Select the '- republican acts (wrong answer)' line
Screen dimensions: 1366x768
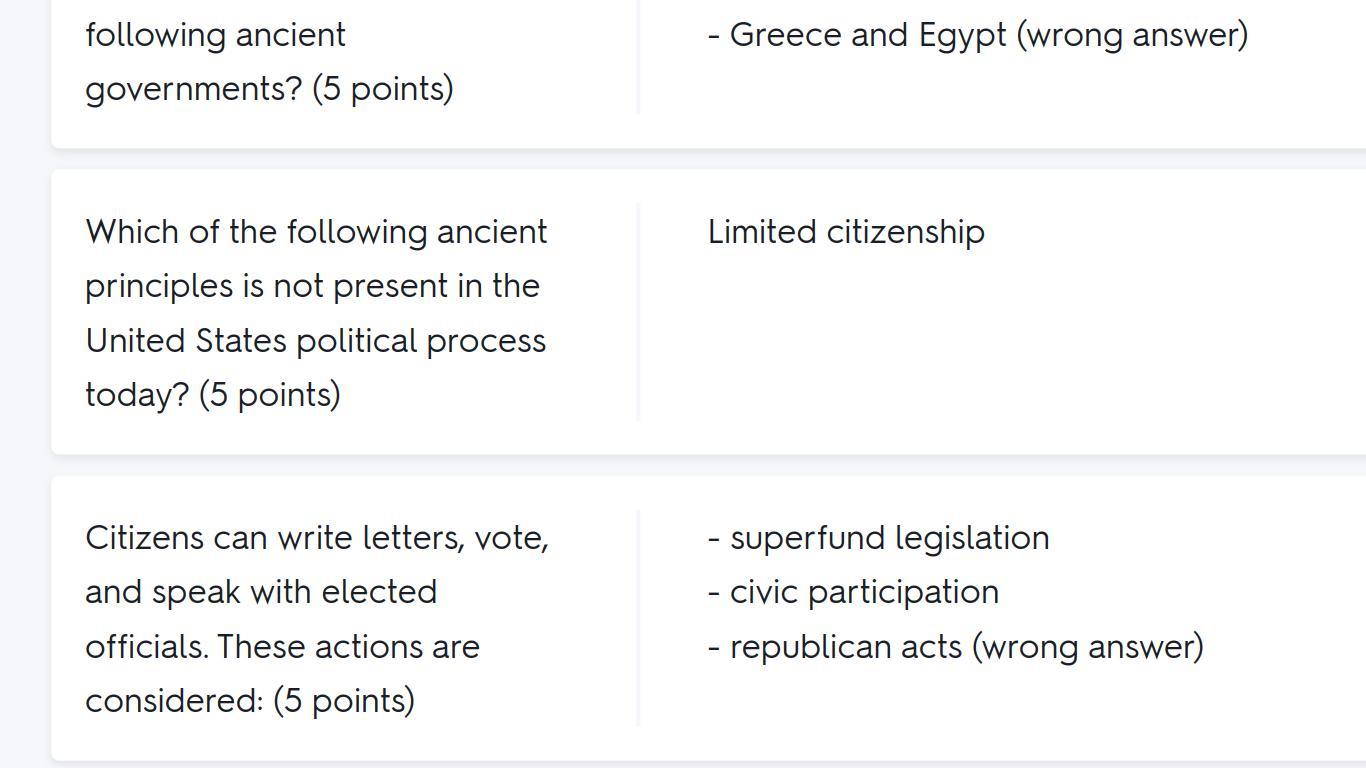coord(955,647)
